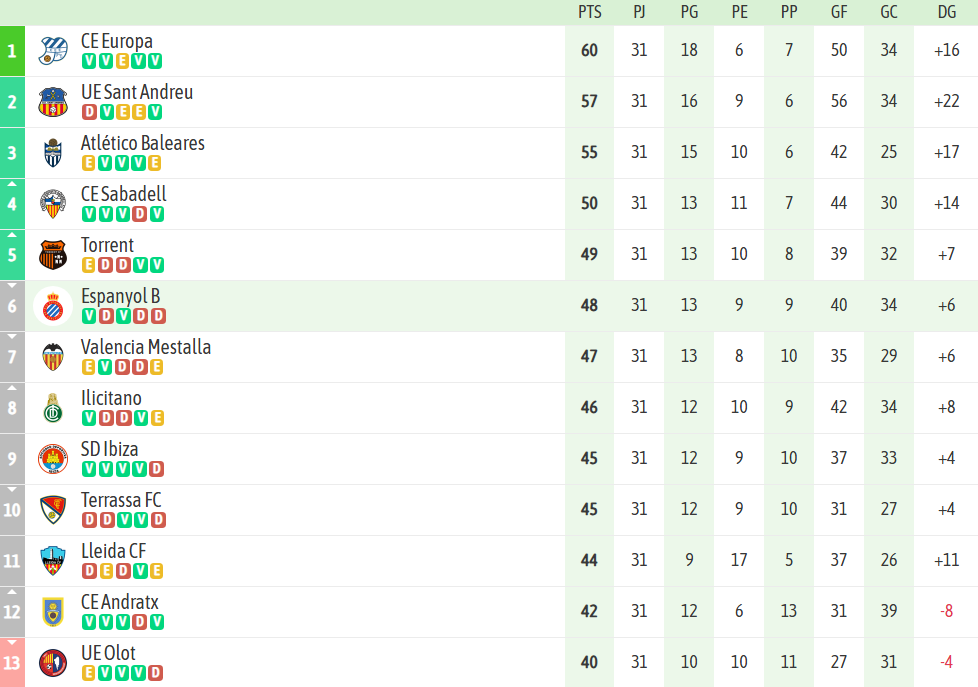The image size is (978, 687).
Task: Click position 1 green rank badge
Action: (12, 51)
